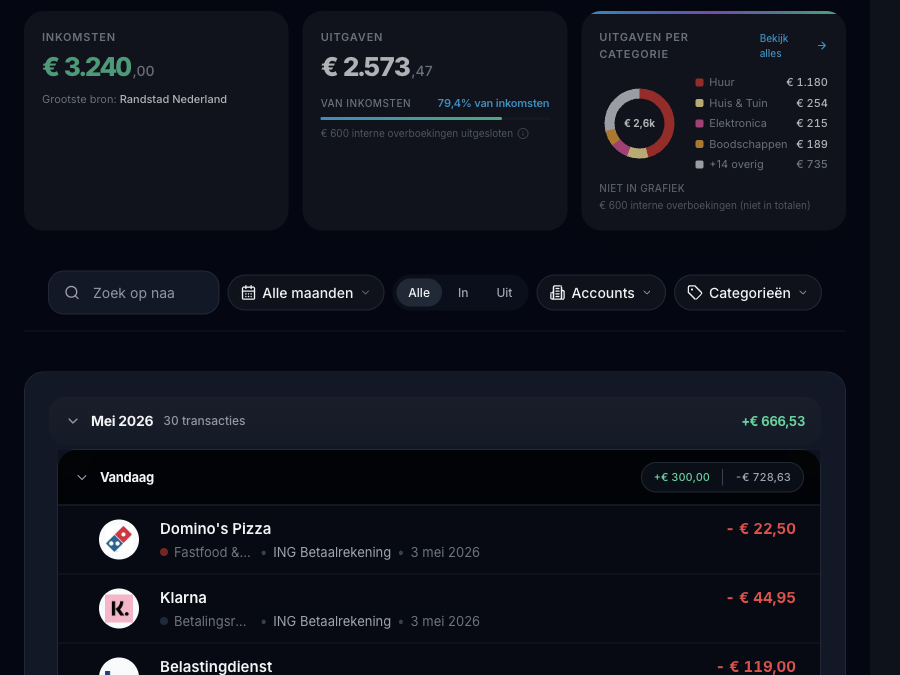Click the Betalingsr... category label
The width and height of the screenshot is (900, 675).
pos(210,621)
